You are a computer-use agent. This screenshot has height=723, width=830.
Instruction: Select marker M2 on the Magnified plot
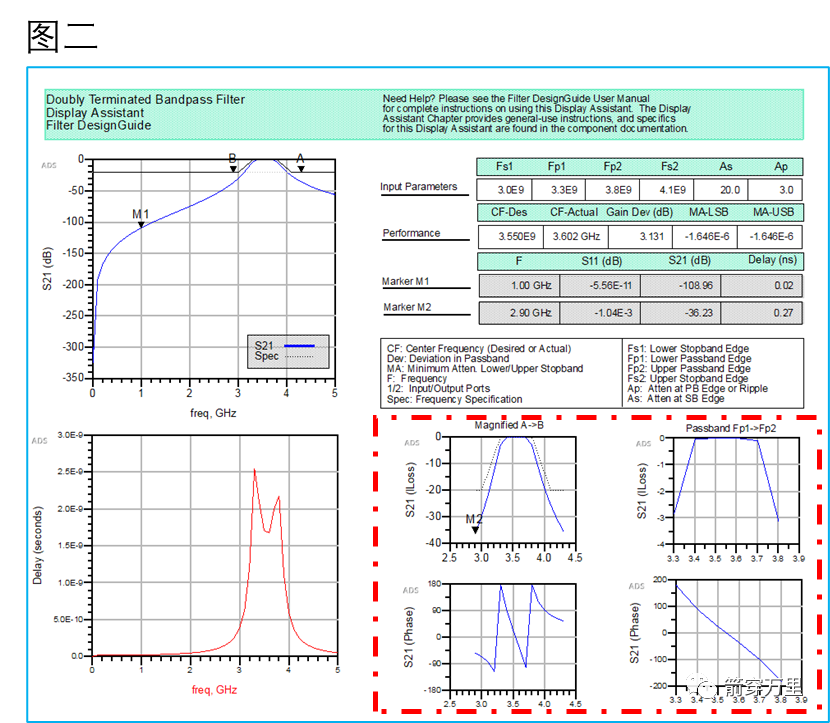click(x=475, y=530)
